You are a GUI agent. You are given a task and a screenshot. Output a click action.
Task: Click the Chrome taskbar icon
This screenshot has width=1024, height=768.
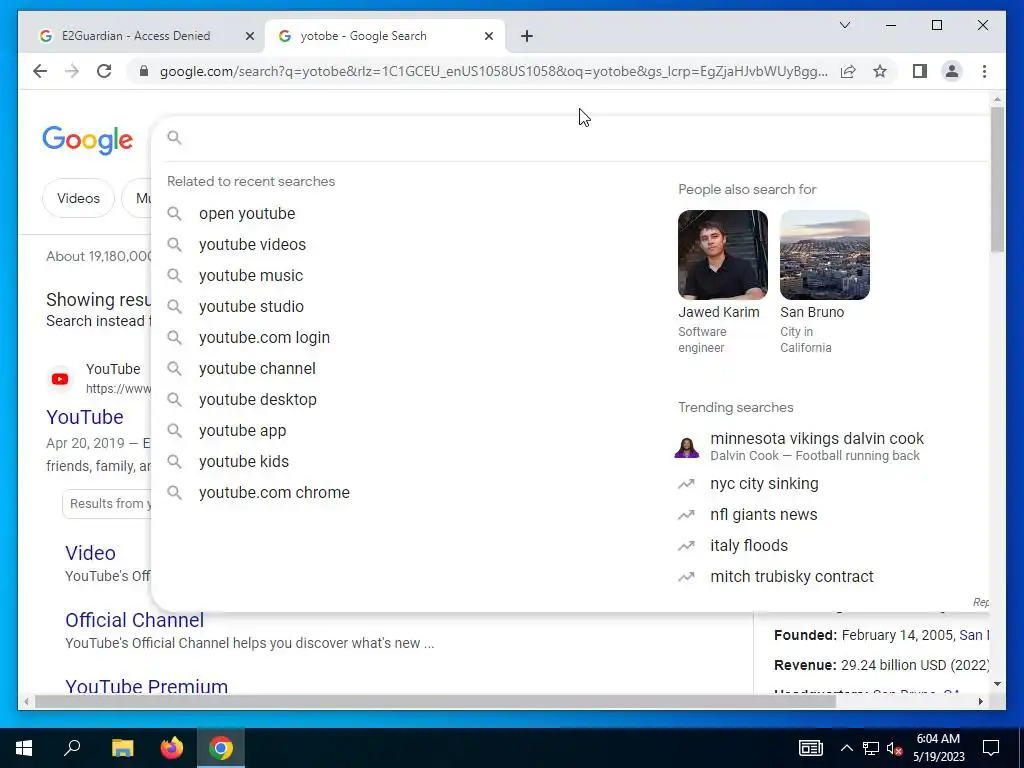point(221,748)
